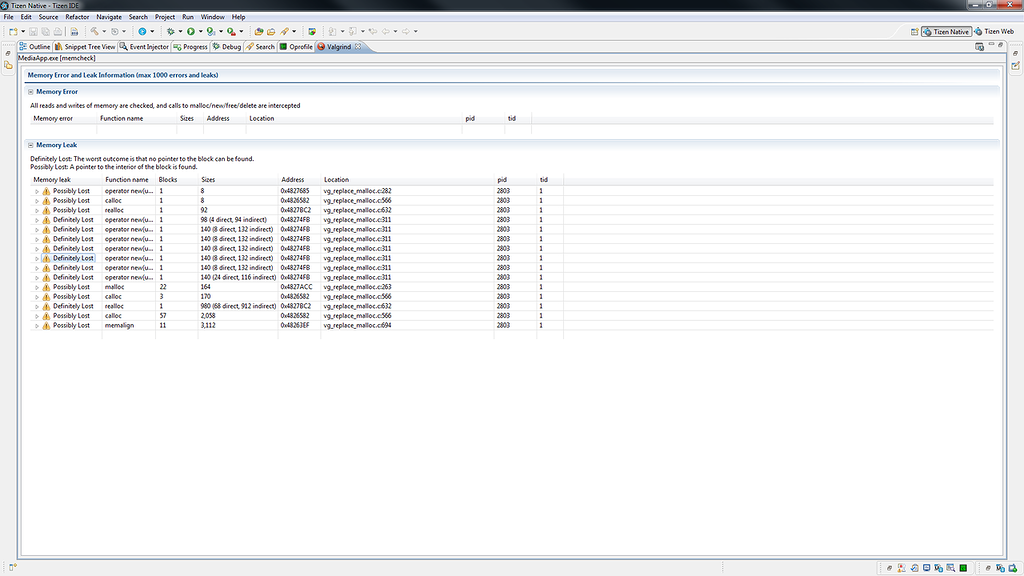The width and height of the screenshot is (1024, 576).
Task: Maximize the Valgrind view panel
Action: click(x=1000, y=45)
